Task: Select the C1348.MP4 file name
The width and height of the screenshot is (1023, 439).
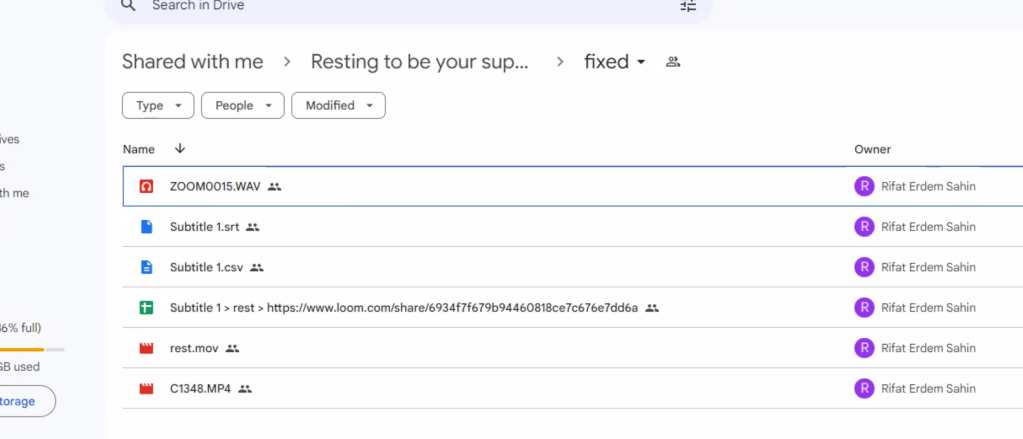Action: (x=200, y=389)
